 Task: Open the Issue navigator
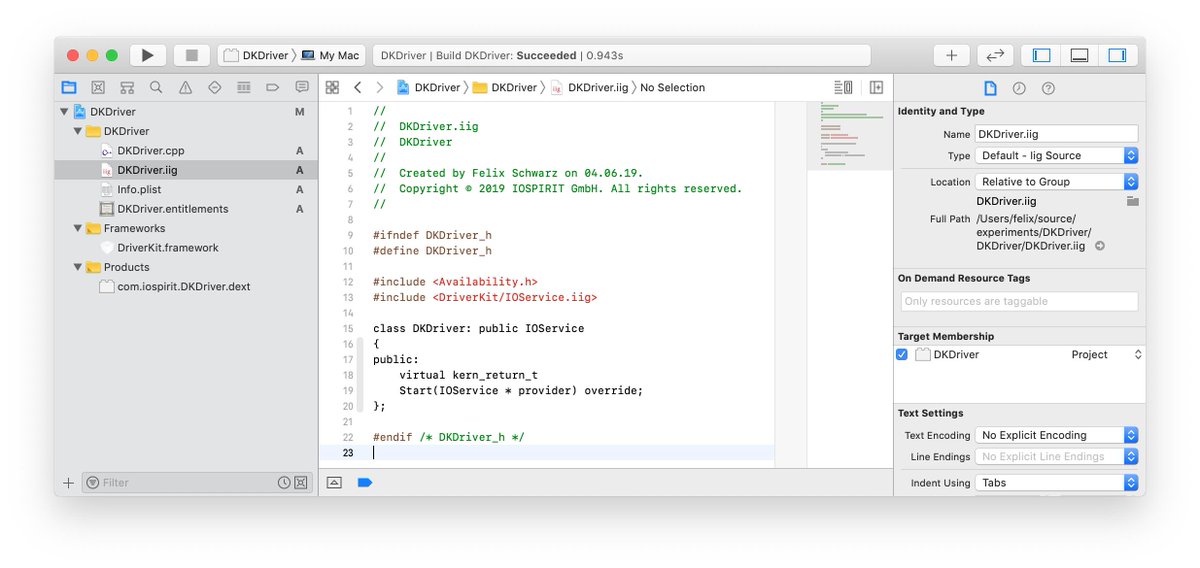click(x=185, y=88)
